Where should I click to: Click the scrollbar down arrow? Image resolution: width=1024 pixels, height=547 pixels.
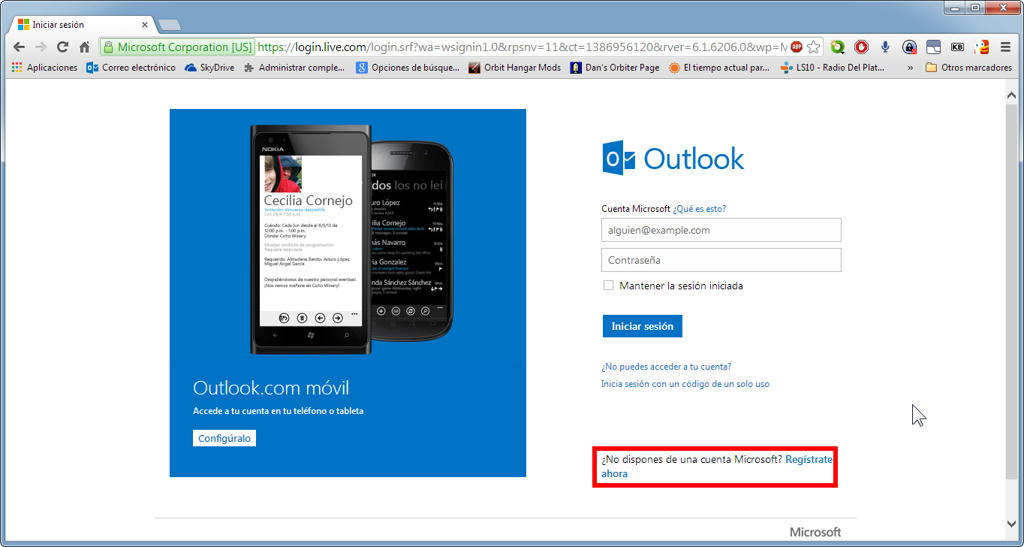click(x=1012, y=524)
